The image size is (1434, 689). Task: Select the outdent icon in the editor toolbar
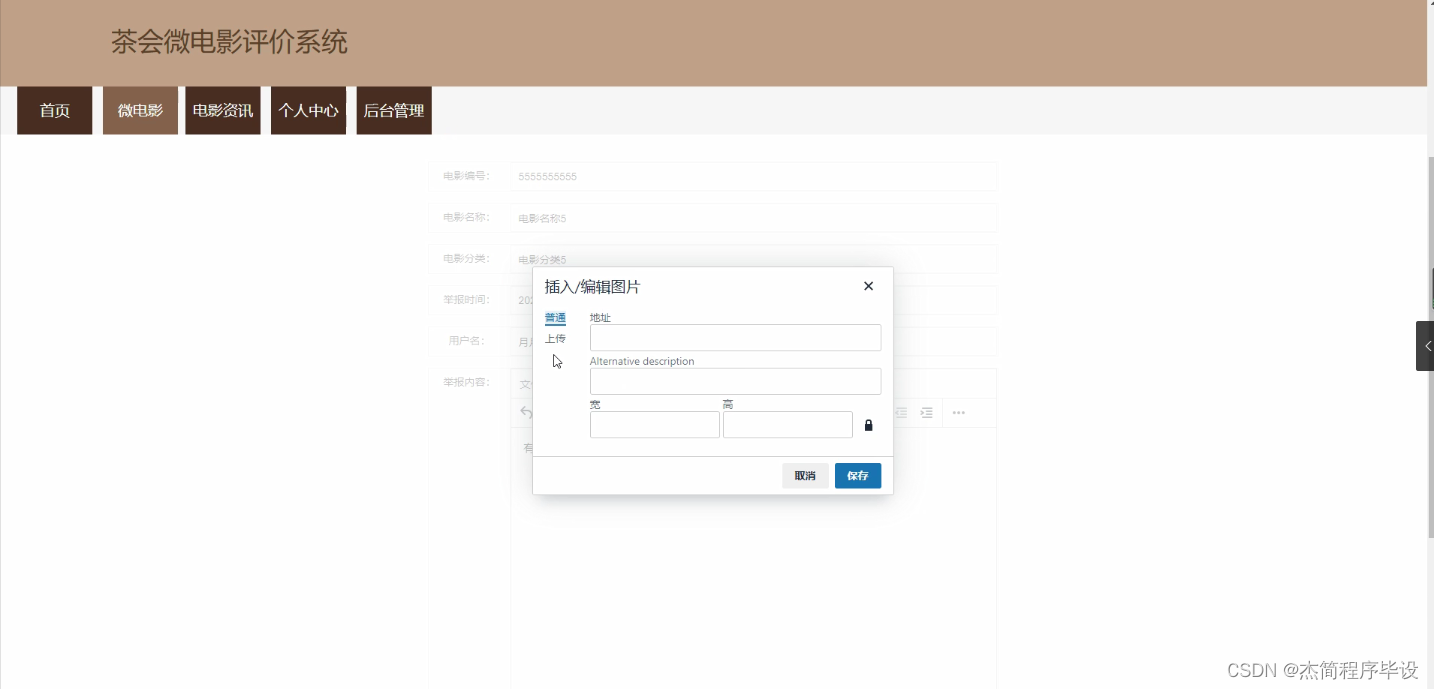[x=900, y=412]
